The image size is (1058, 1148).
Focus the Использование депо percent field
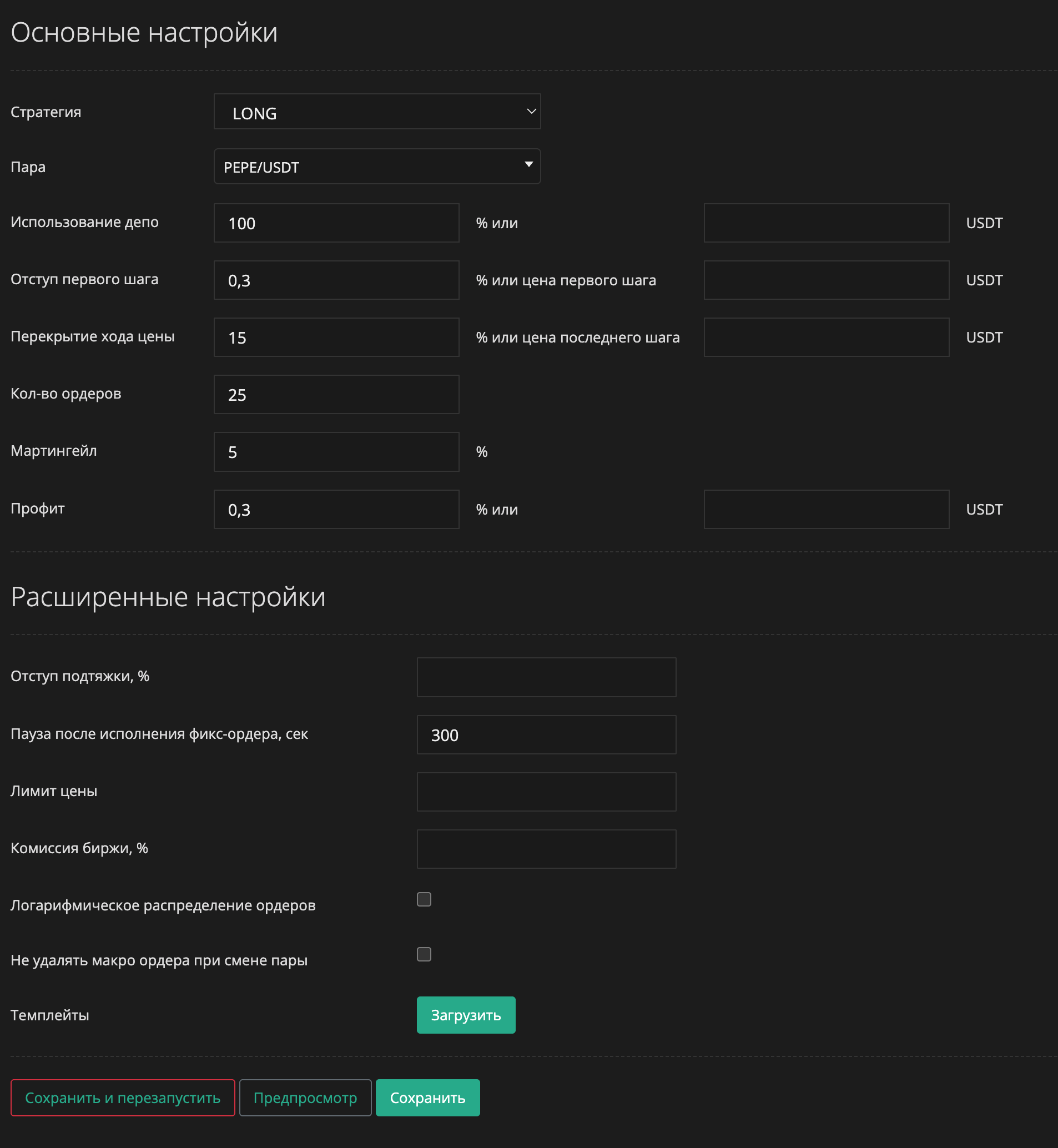click(x=336, y=223)
